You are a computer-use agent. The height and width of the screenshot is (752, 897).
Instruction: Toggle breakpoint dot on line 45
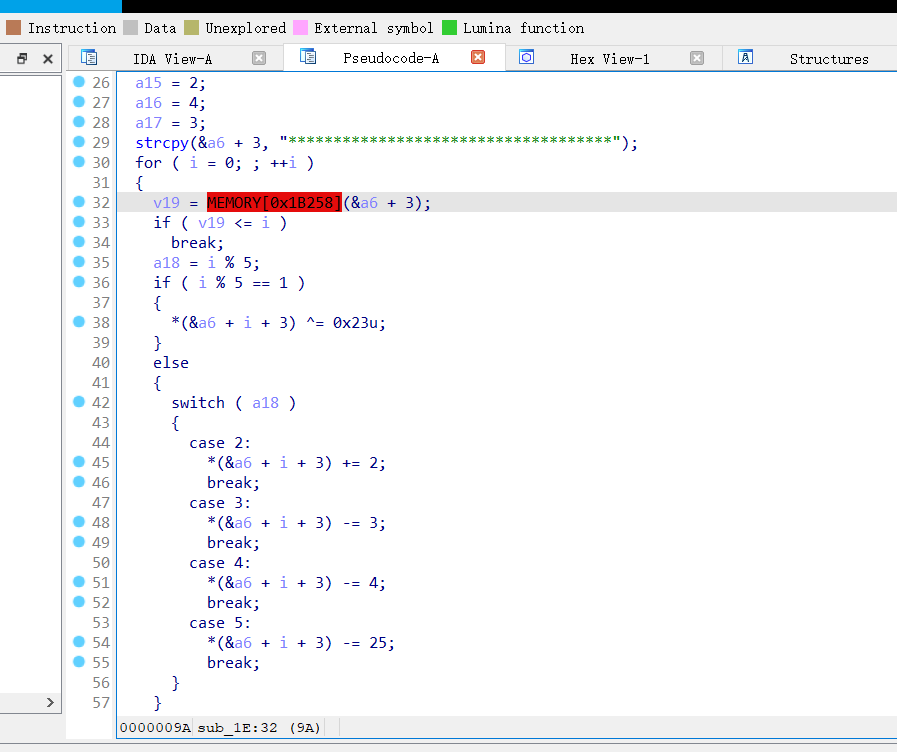79,462
